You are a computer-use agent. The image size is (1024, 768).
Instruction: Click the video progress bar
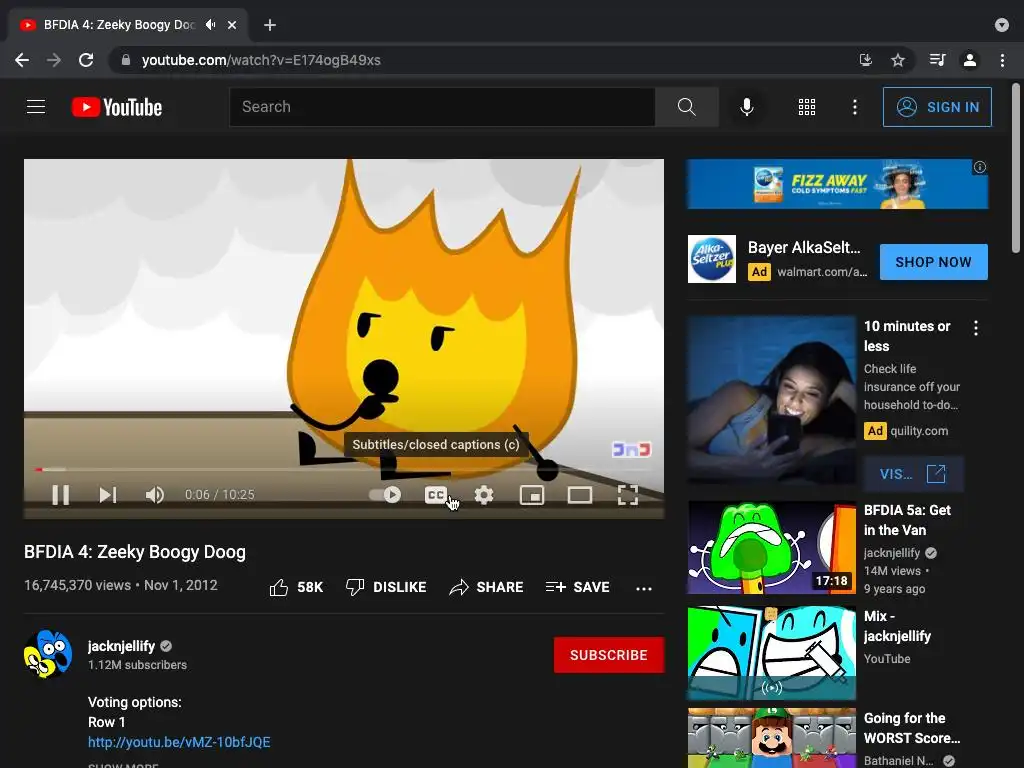tap(344, 469)
